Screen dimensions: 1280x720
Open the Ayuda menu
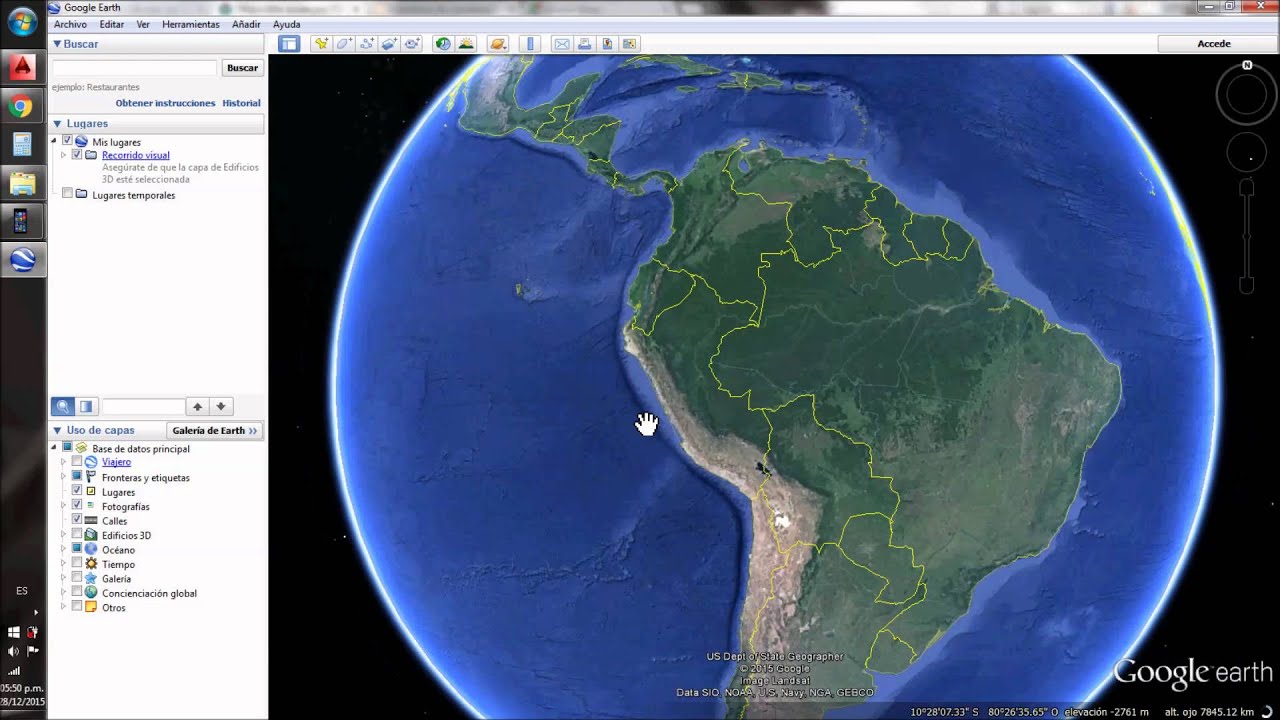pos(286,24)
